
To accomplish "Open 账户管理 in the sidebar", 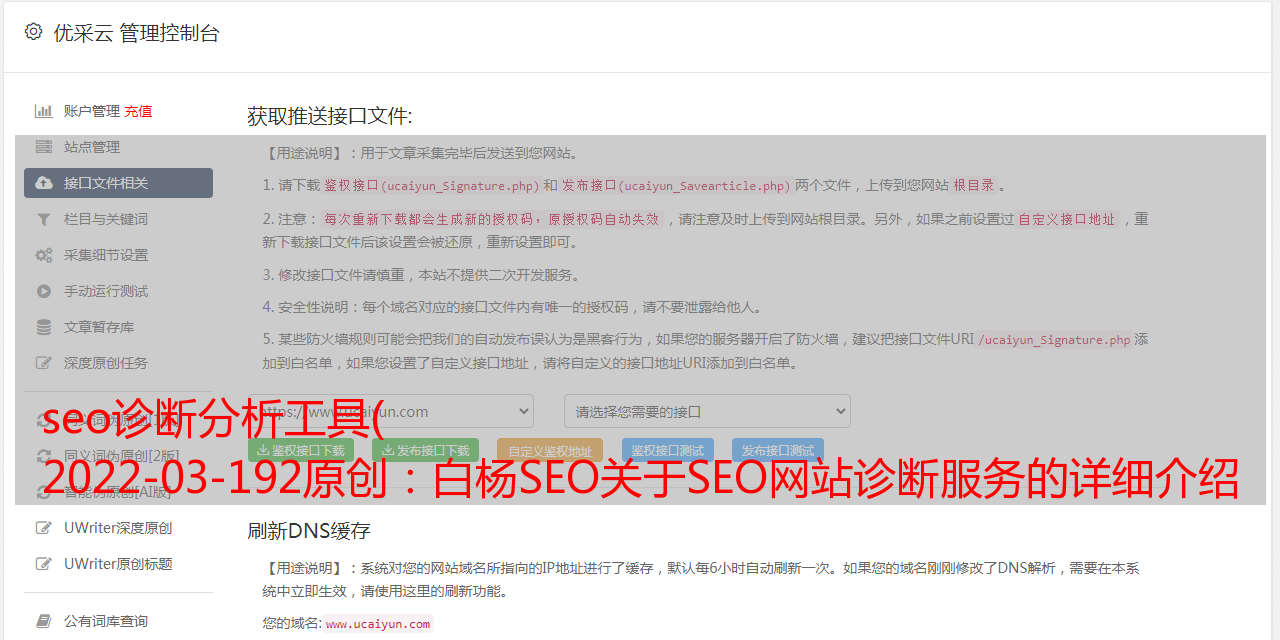I will click(x=92, y=111).
